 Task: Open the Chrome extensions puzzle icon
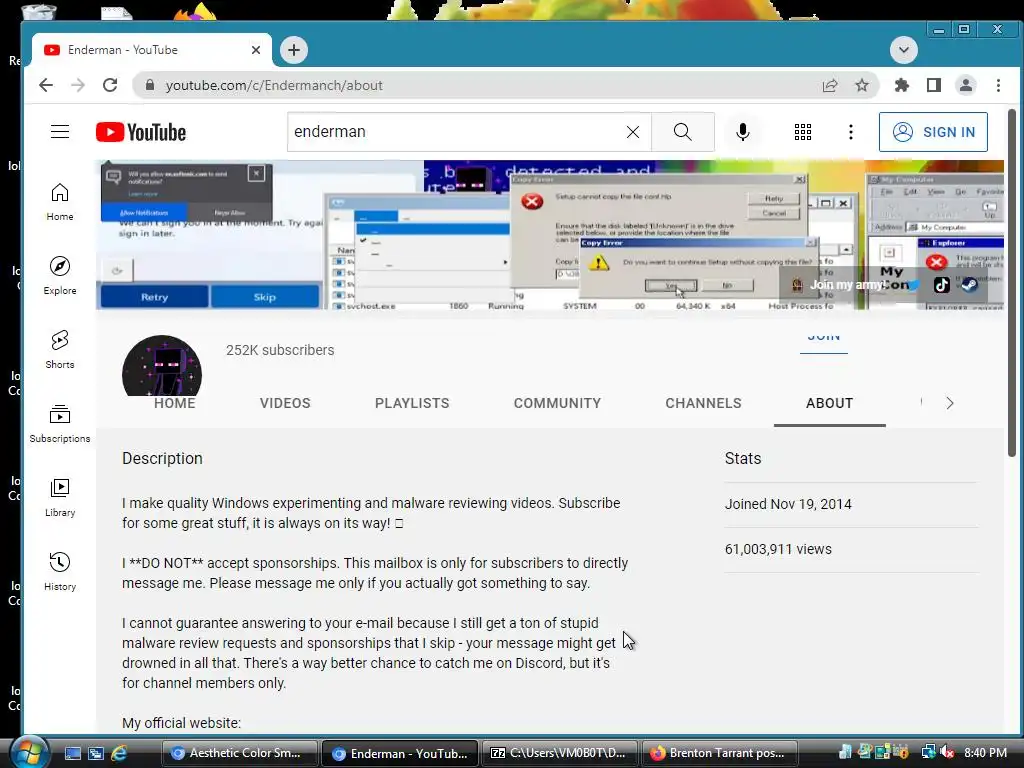902,85
